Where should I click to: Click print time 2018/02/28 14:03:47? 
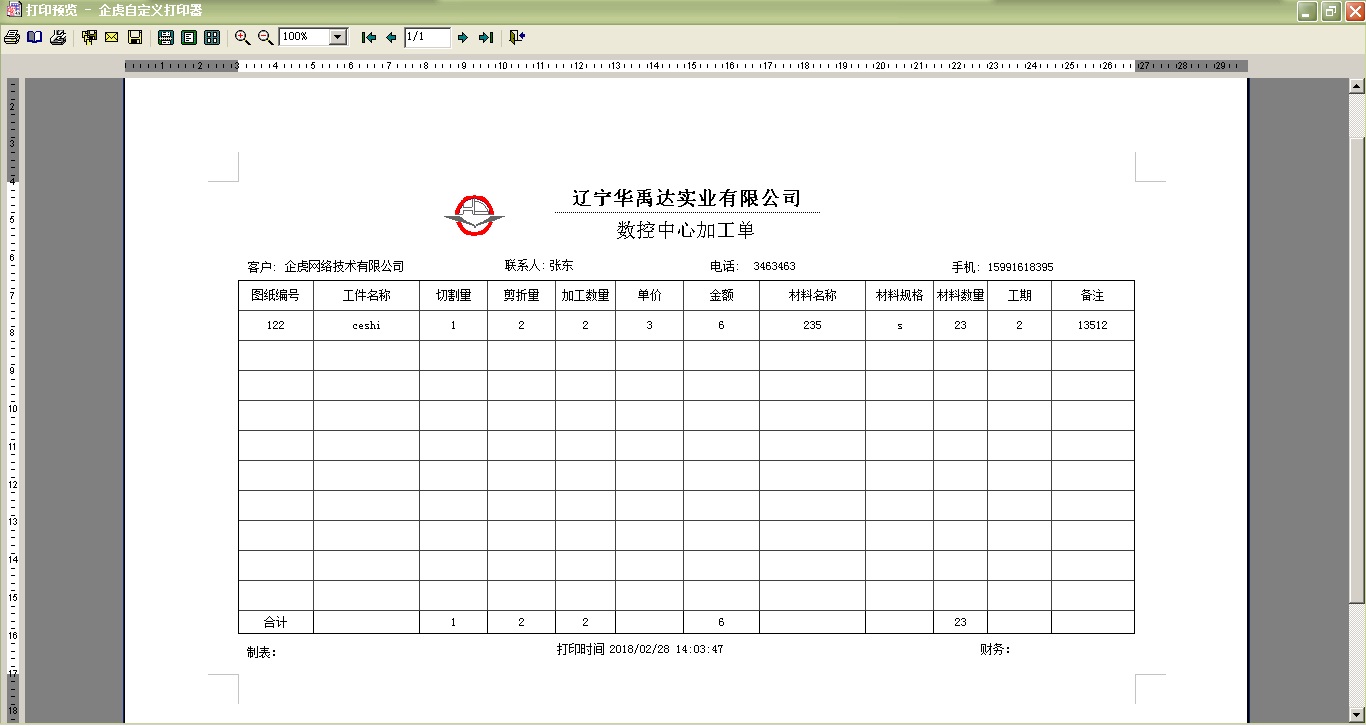click(666, 650)
